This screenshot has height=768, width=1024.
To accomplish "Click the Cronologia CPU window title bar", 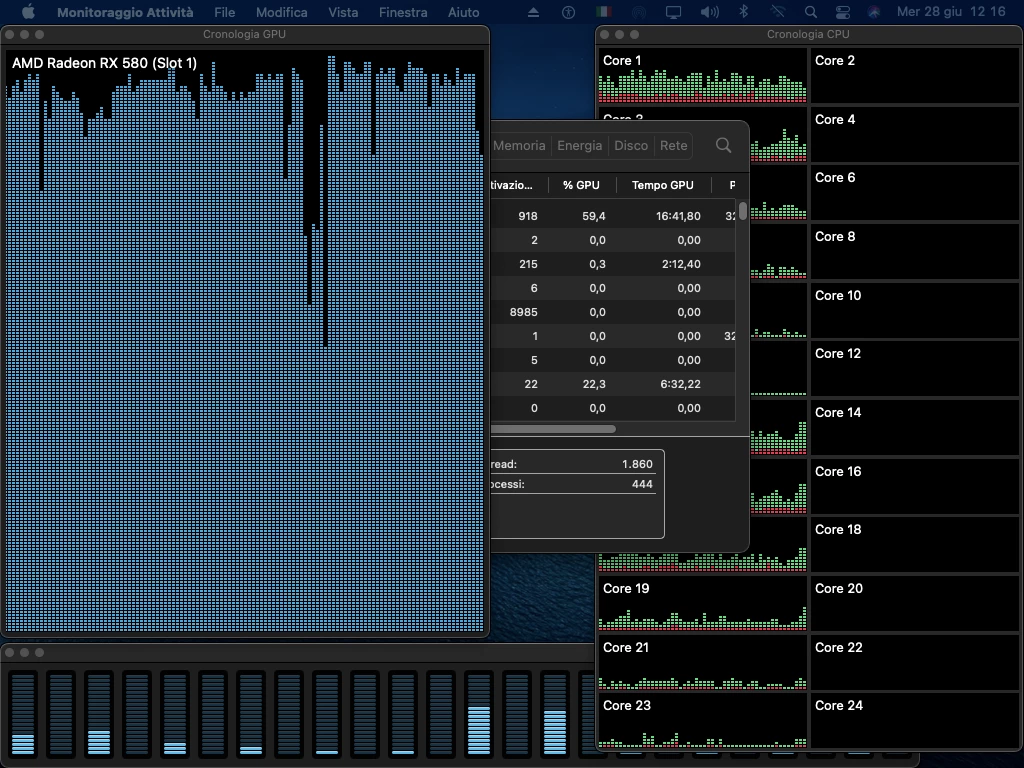I will 808,34.
